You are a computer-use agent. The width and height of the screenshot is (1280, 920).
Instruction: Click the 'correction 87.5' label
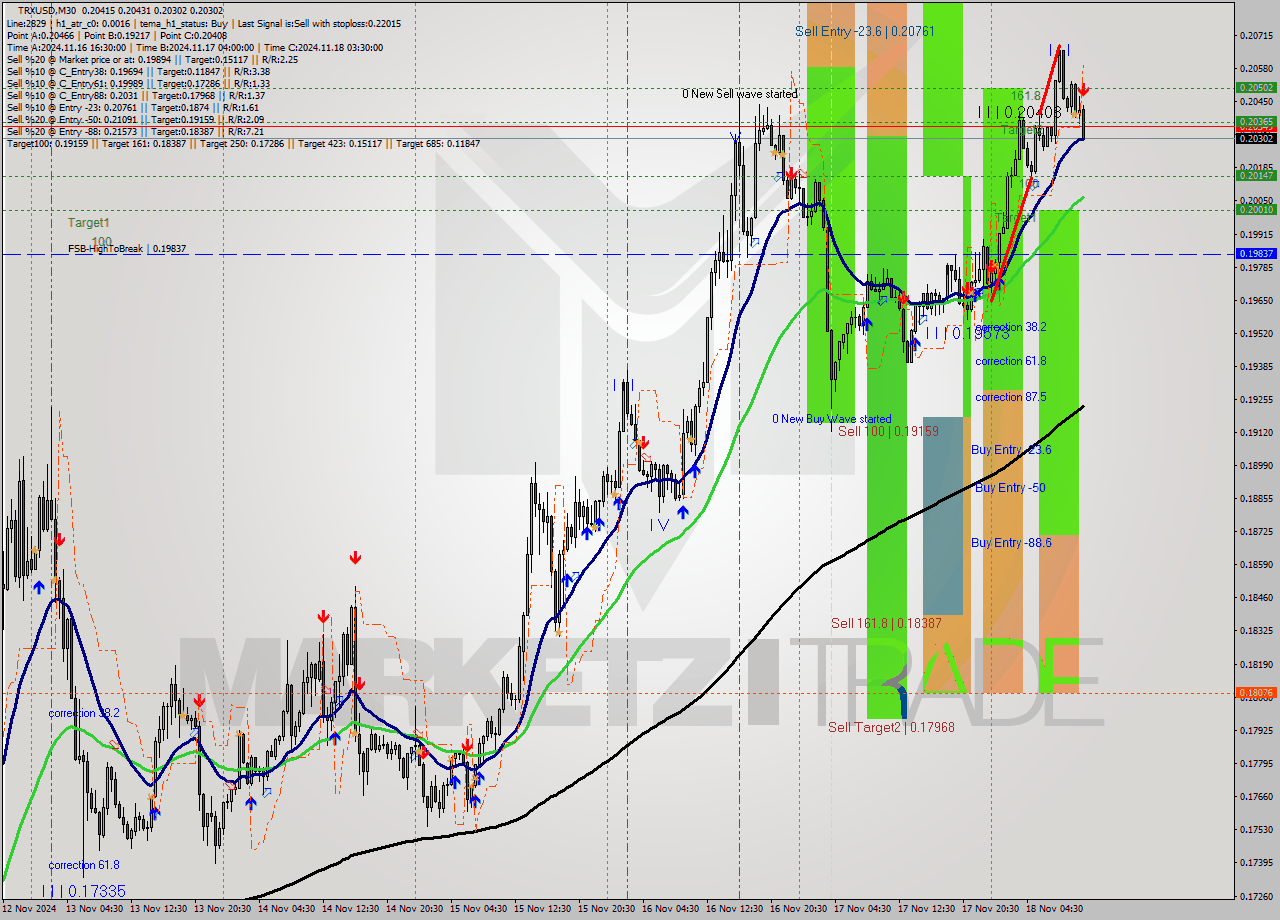point(1011,397)
